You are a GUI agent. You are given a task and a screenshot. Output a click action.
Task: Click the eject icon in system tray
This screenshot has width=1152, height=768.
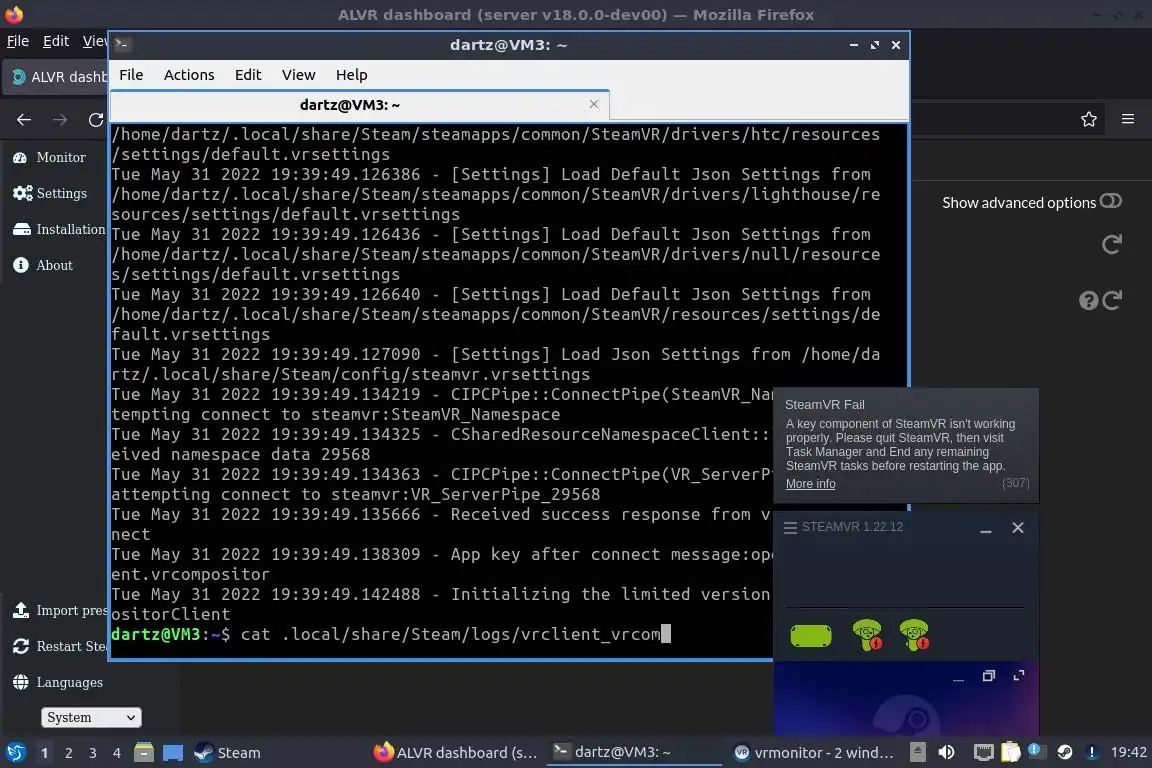click(918, 752)
